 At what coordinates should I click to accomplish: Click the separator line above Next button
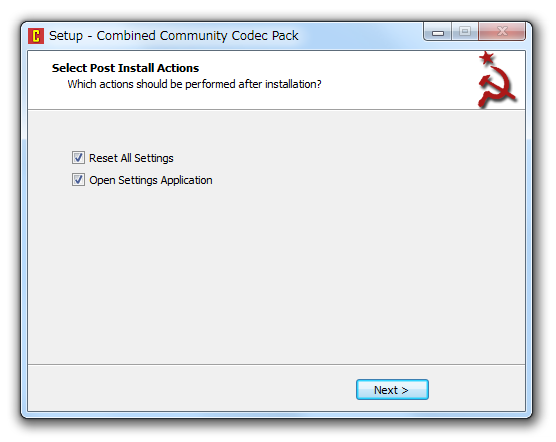pos(277,364)
